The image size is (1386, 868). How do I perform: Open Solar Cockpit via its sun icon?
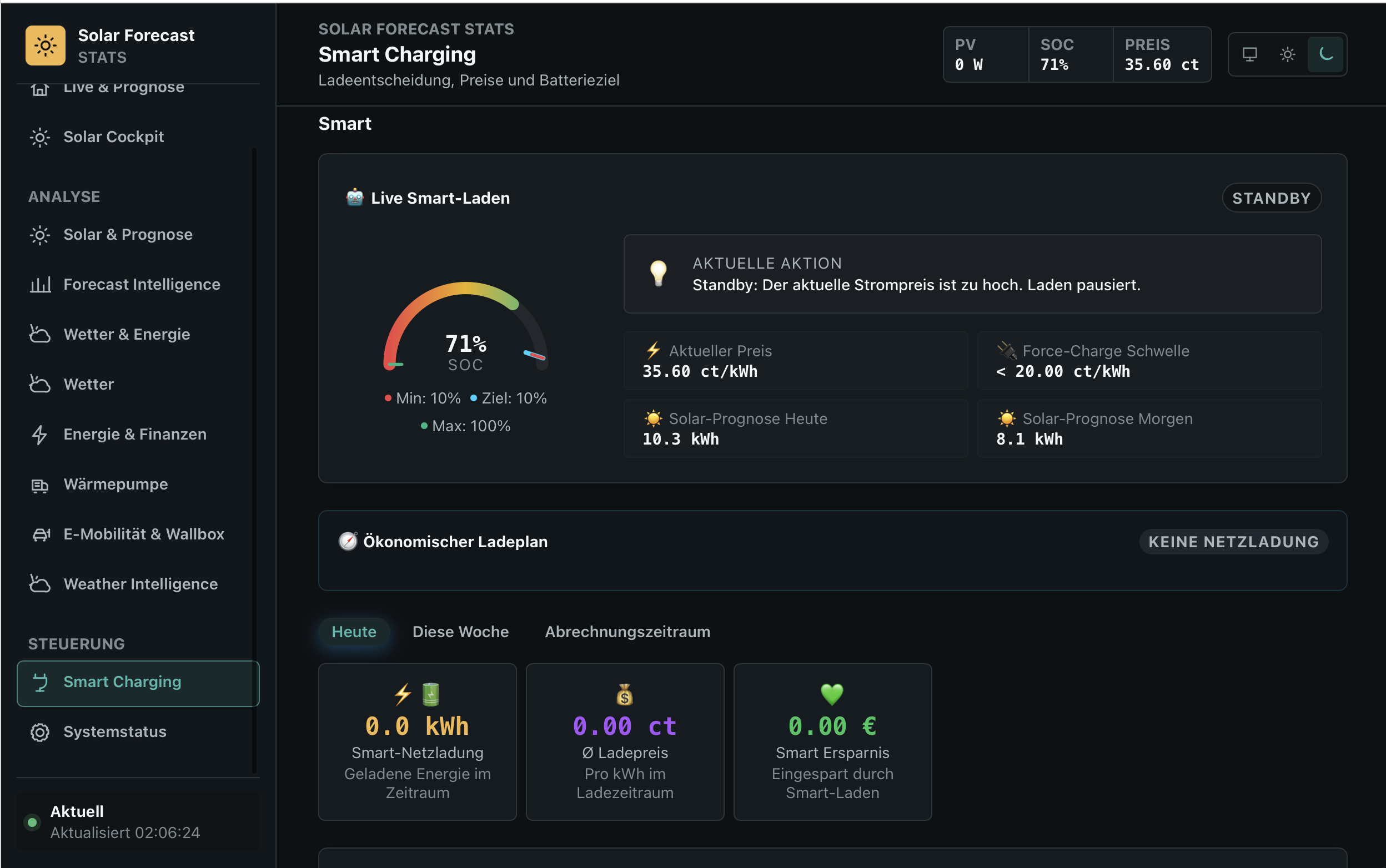click(39, 137)
